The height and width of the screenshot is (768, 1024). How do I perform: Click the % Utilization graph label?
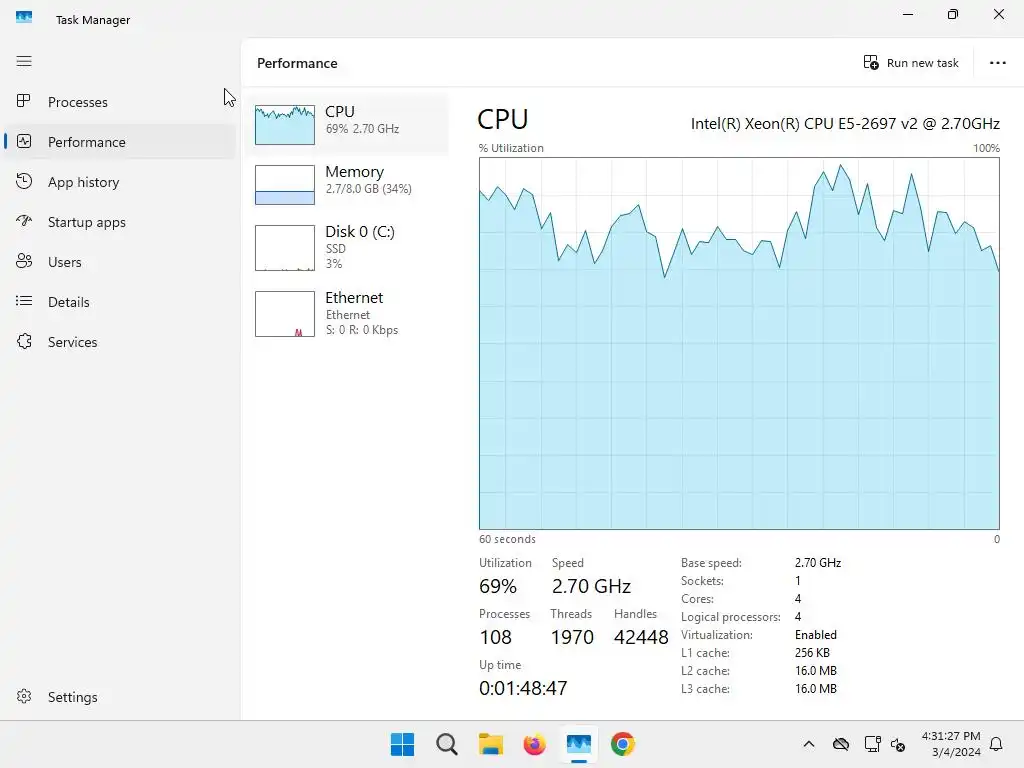[511, 148]
